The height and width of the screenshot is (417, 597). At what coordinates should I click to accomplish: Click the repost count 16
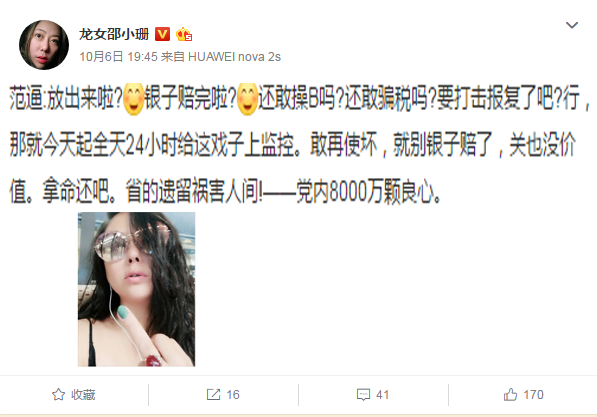click(233, 395)
